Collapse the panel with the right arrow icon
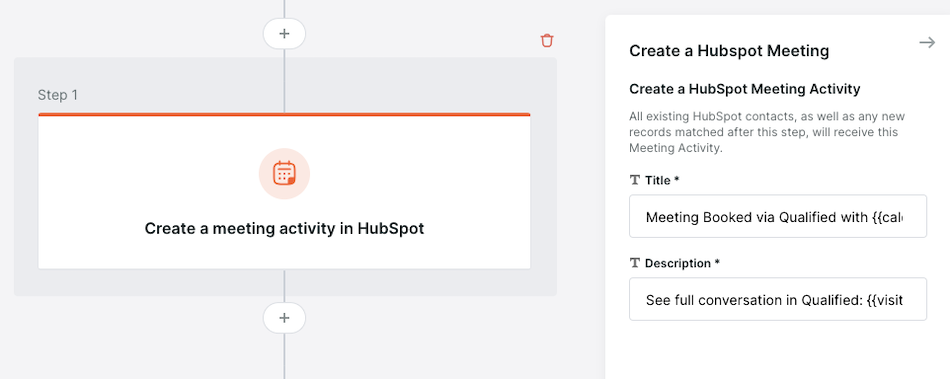The width and height of the screenshot is (950, 379). tap(927, 42)
